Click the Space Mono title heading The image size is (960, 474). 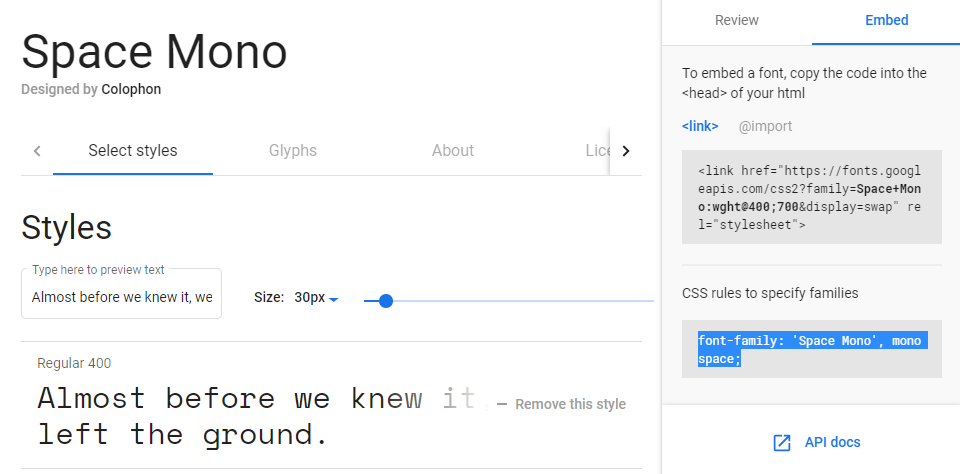point(154,52)
